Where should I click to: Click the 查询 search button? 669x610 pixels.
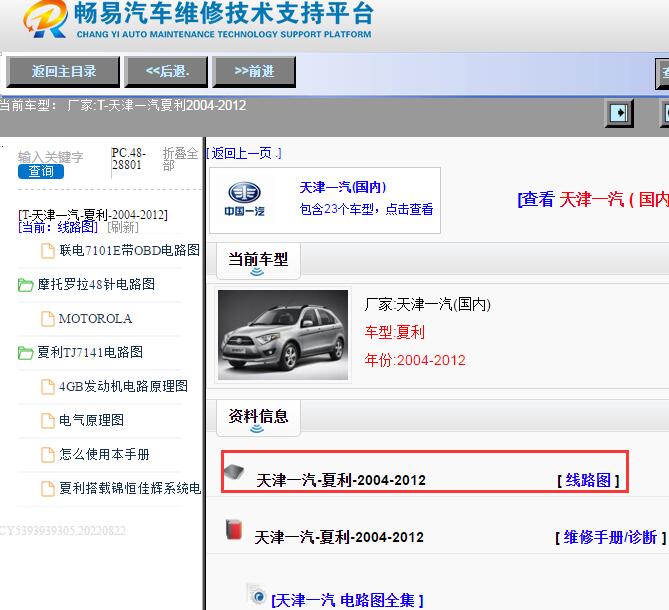41,171
